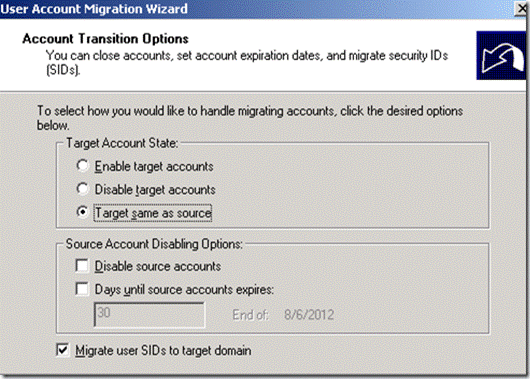Image resolution: width=530 pixels, height=379 pixels.
Task: Click the Source Account Disabling Options group label
Action: pos(154,244)
